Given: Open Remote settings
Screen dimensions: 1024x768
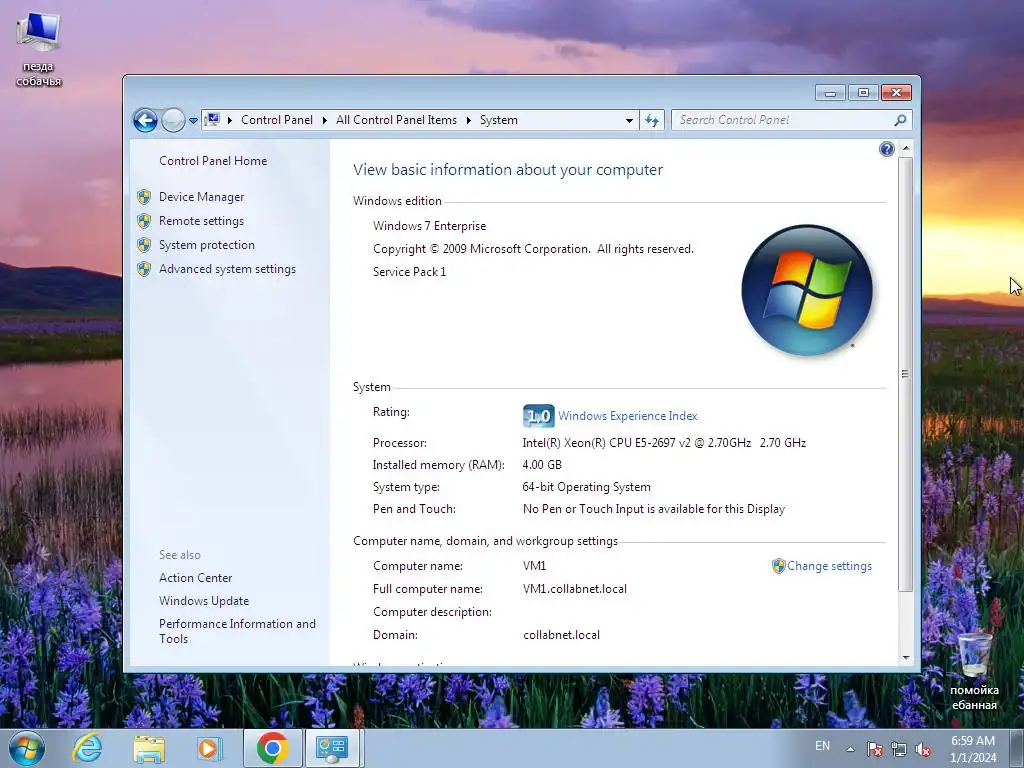Looking at the screenshot, I should (x=201, y=221).
